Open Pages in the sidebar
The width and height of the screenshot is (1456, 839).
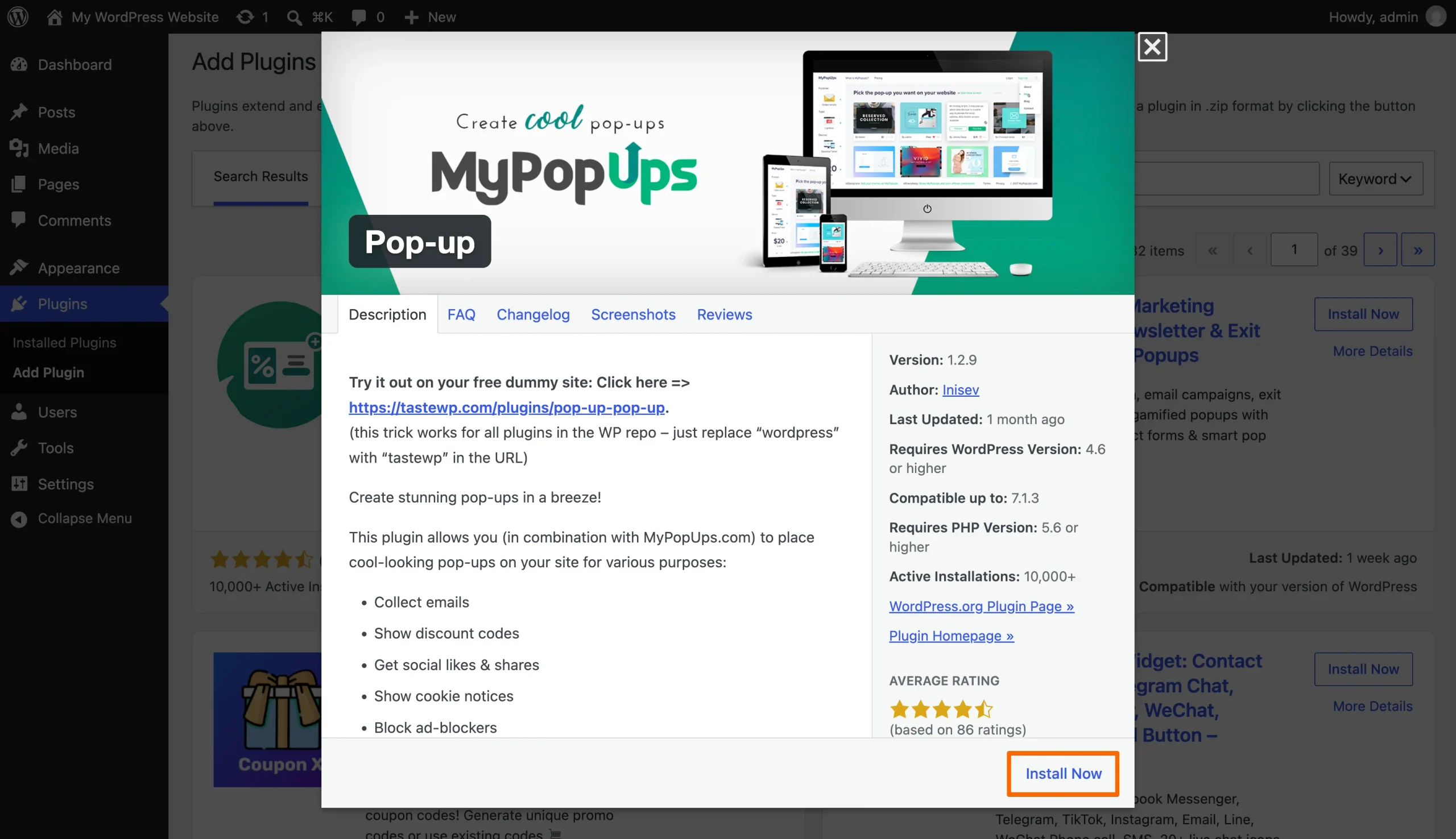click(x=84, y=184)
